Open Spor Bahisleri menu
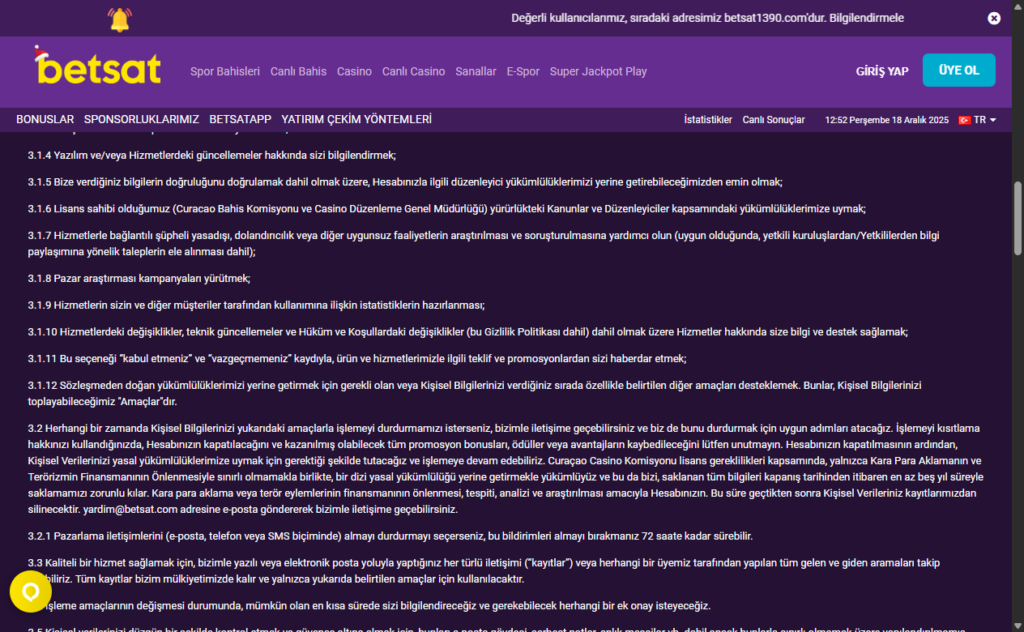Viewport: 1024px width, 632px height. coord(225,72)
